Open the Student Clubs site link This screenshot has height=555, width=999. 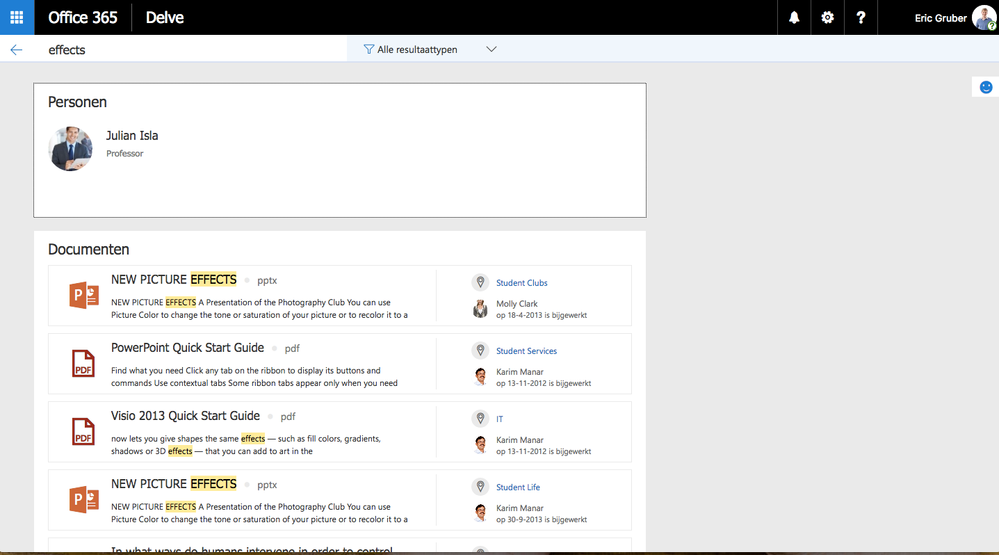click(522, 282)
